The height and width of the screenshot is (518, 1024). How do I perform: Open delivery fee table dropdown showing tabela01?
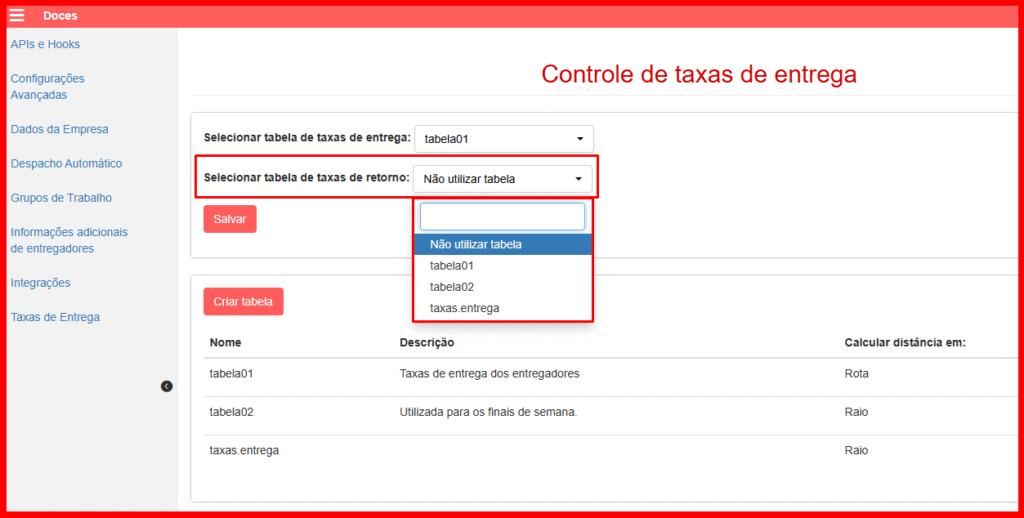click(503, 139)
